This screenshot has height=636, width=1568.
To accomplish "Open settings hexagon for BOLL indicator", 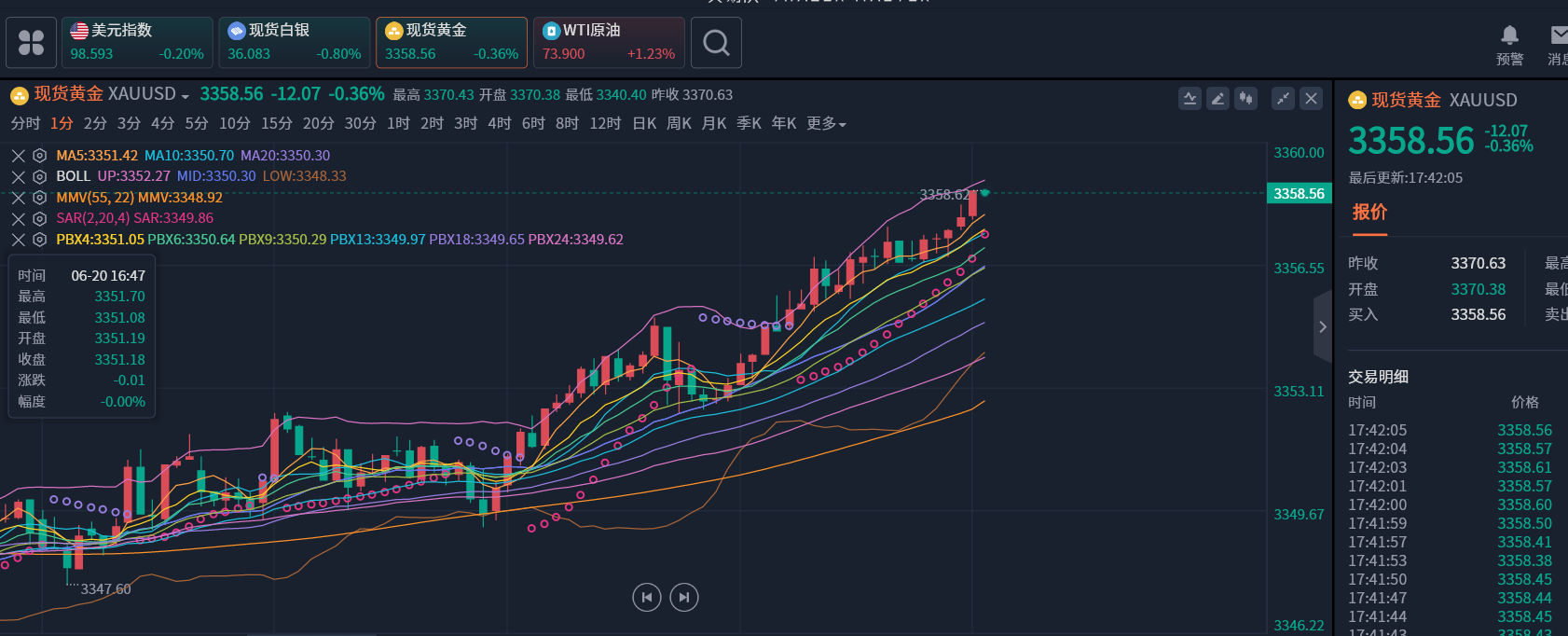I will coord(39,176).
